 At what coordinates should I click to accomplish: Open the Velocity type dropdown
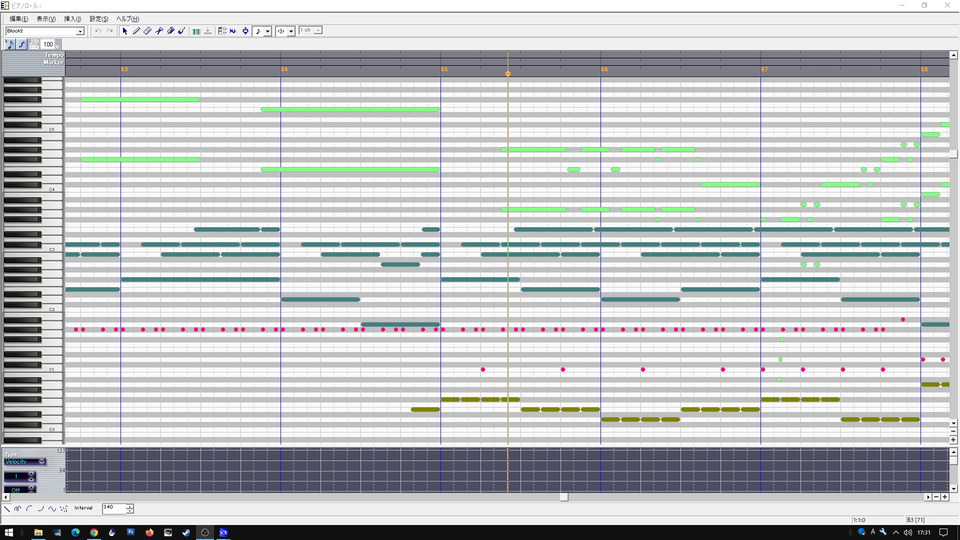[x=24, y=462]
